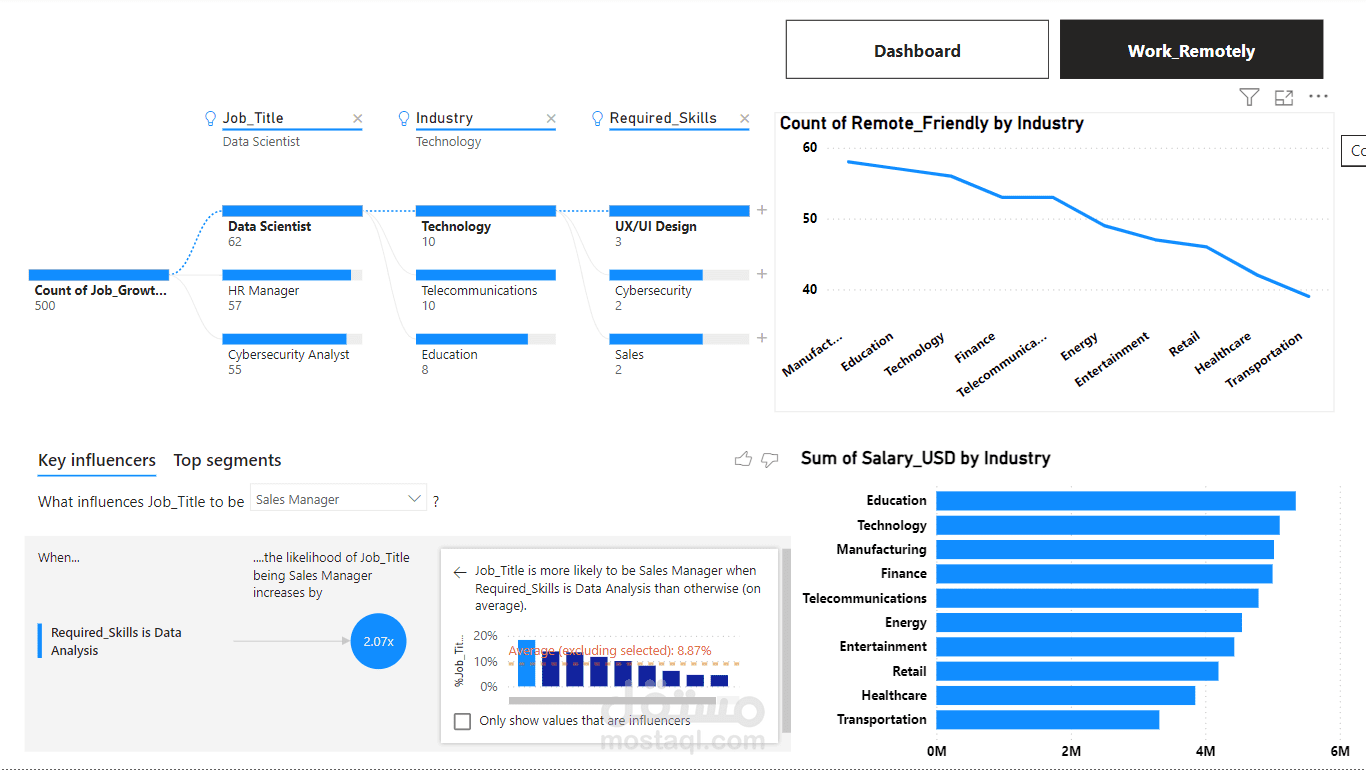Click the focus mode icon on the chart
1366x770 pixels.
(1284, 97)
